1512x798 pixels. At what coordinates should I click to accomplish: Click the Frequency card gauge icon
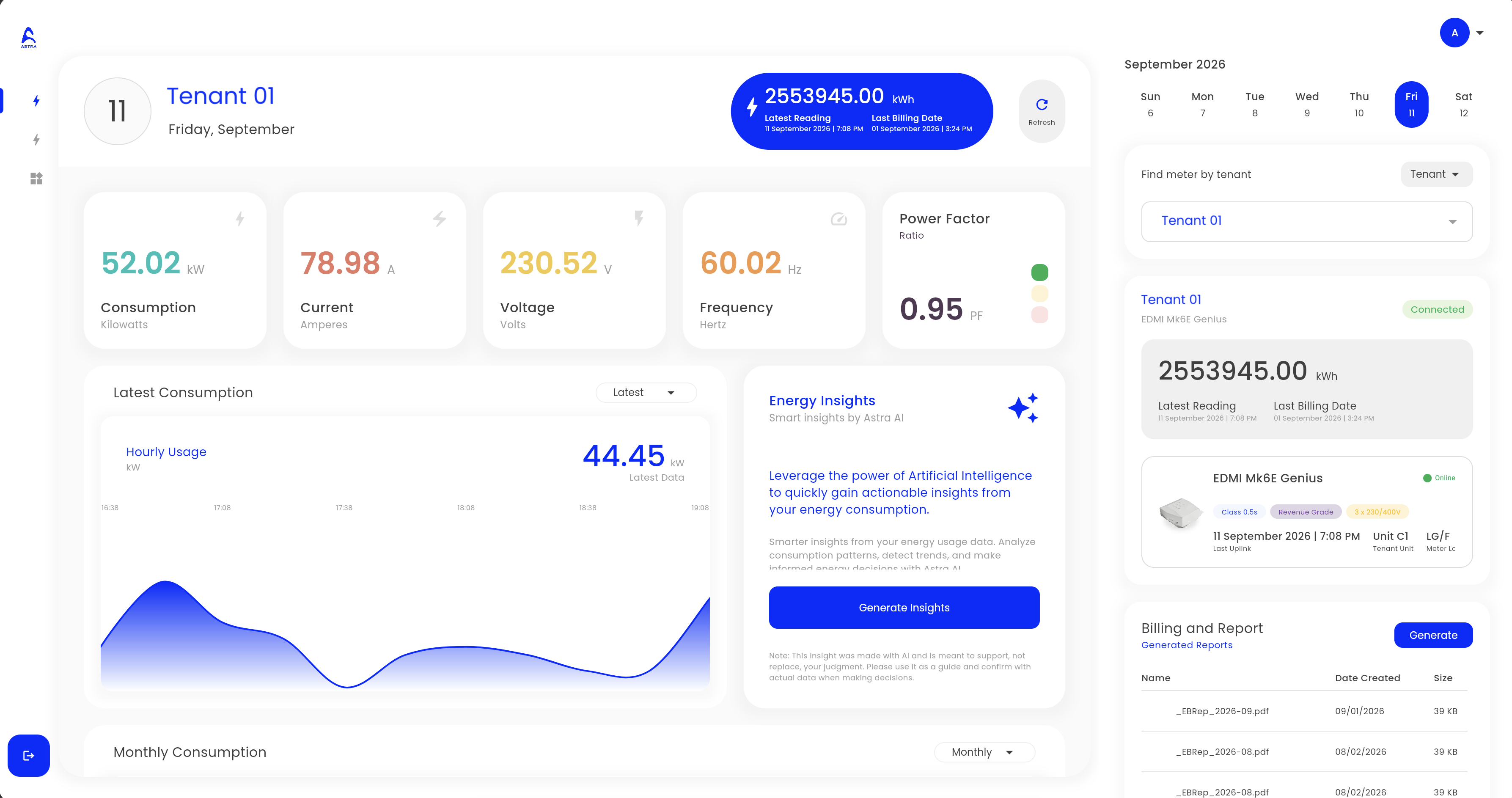click(839, 219)
